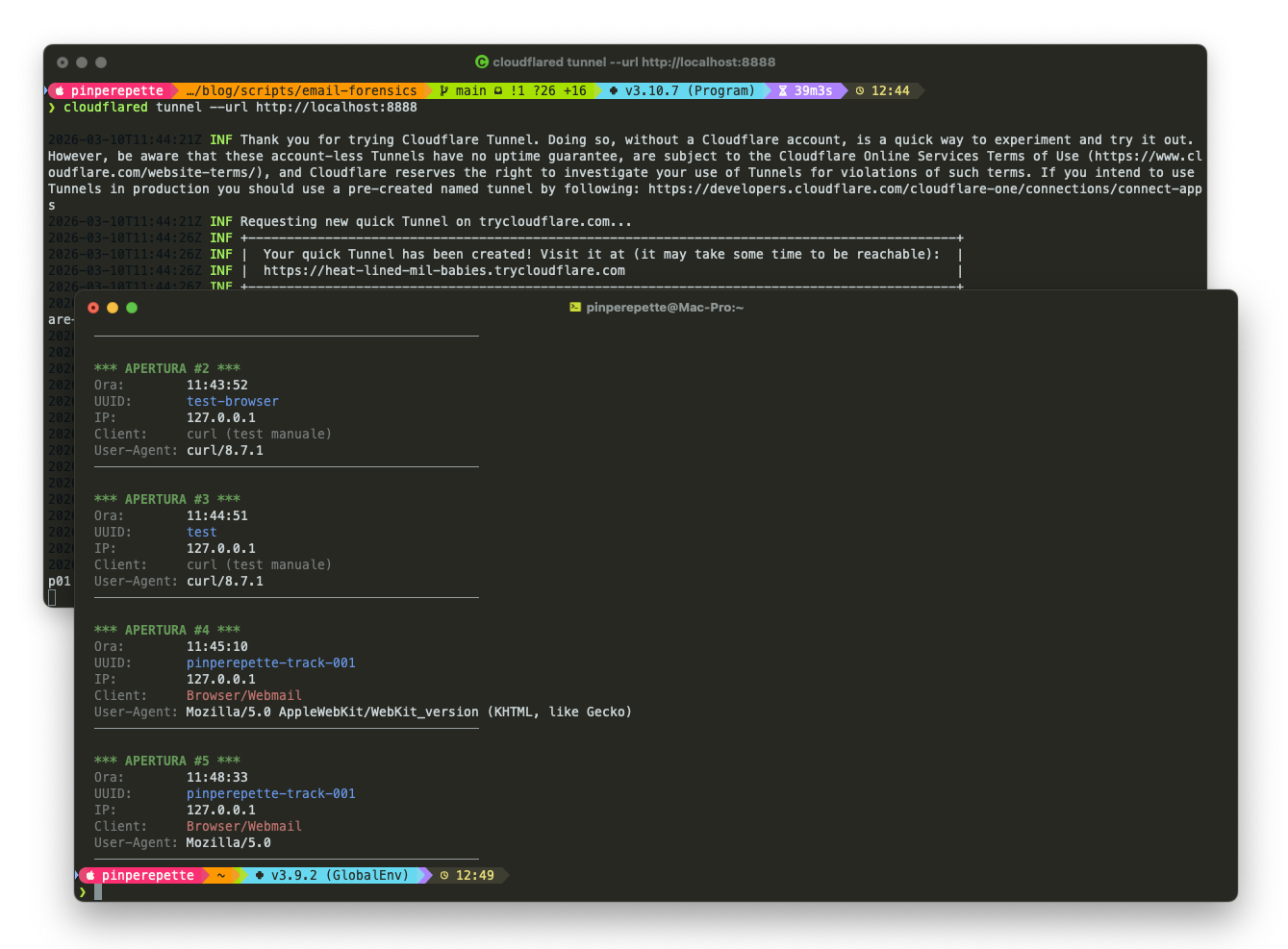Viewport: 1288px width, 949px height.
Task: Click the Apple logo in the top prompt segment
Action: 60,90
